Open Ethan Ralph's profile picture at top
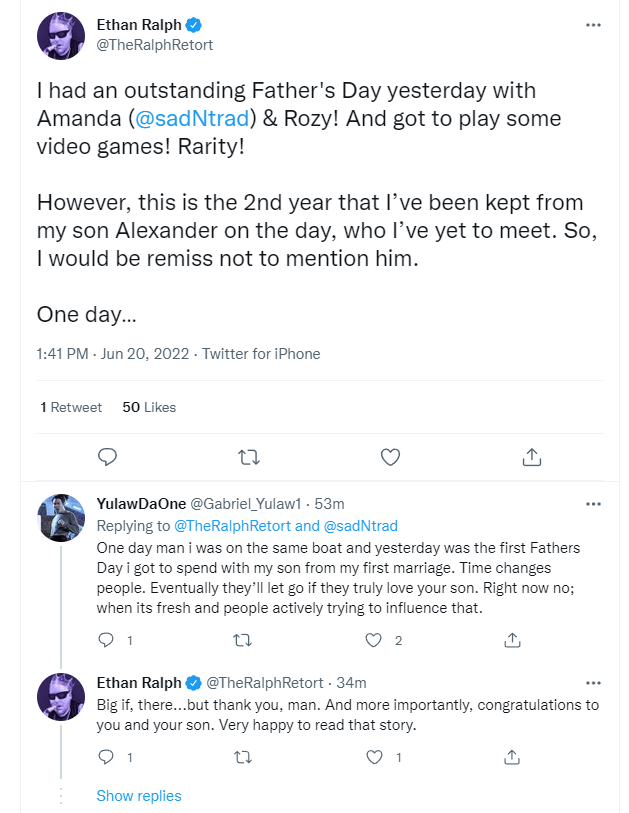The height and width of the screenshot is (813, 629). pos(61,36)
